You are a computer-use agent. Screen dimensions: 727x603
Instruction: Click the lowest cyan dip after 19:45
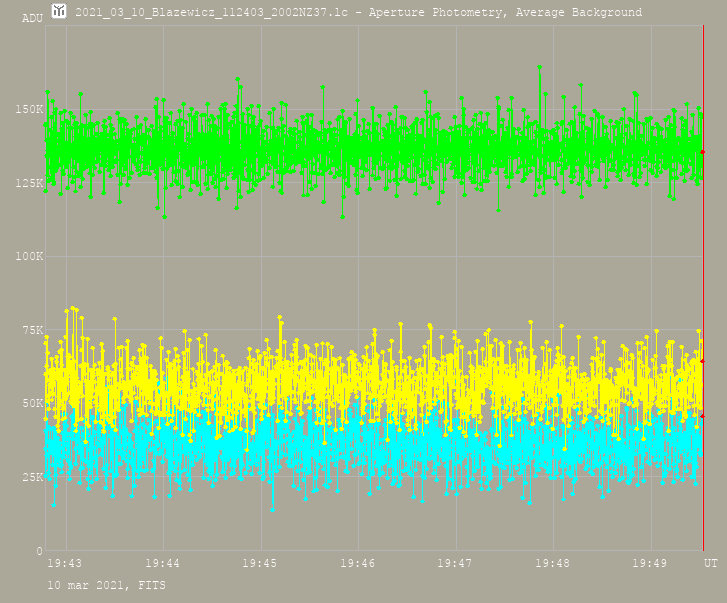pyautogui.click(x=273, y=510)
